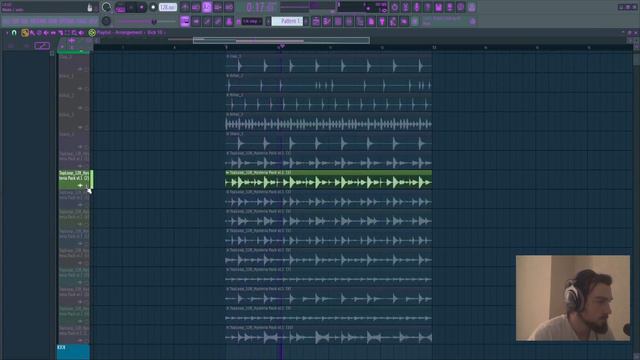The image size is (640, 360).
Task: Click 'Arrangement' in the playlist breadcrumb
Action: pyautogui.click(x=128, y=33)
